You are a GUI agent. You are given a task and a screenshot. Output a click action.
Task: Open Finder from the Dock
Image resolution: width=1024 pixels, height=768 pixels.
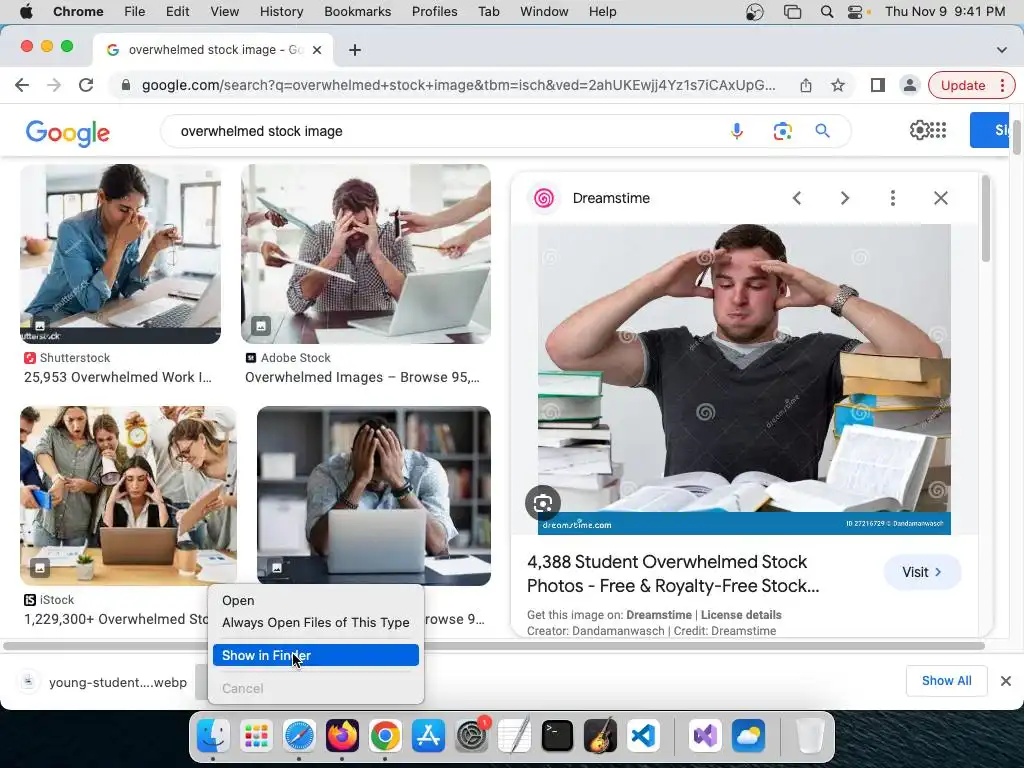point(213,736)
